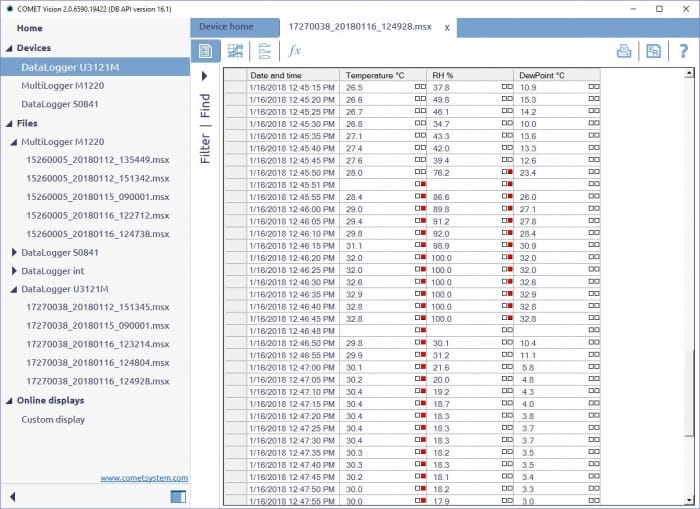Open the fx calculated channels tool
This screenshot has width=700, height=509.
(x=294, y=51)
